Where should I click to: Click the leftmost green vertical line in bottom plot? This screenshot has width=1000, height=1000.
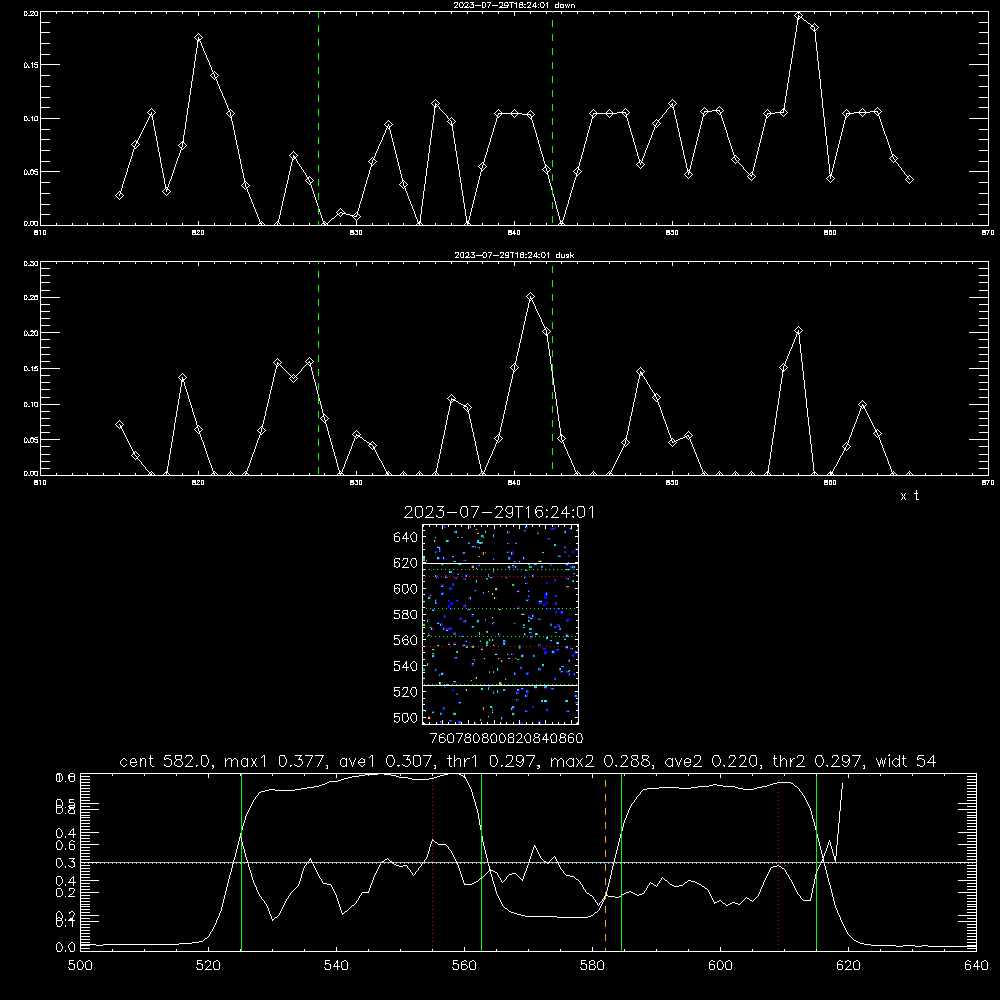[241, 862]
